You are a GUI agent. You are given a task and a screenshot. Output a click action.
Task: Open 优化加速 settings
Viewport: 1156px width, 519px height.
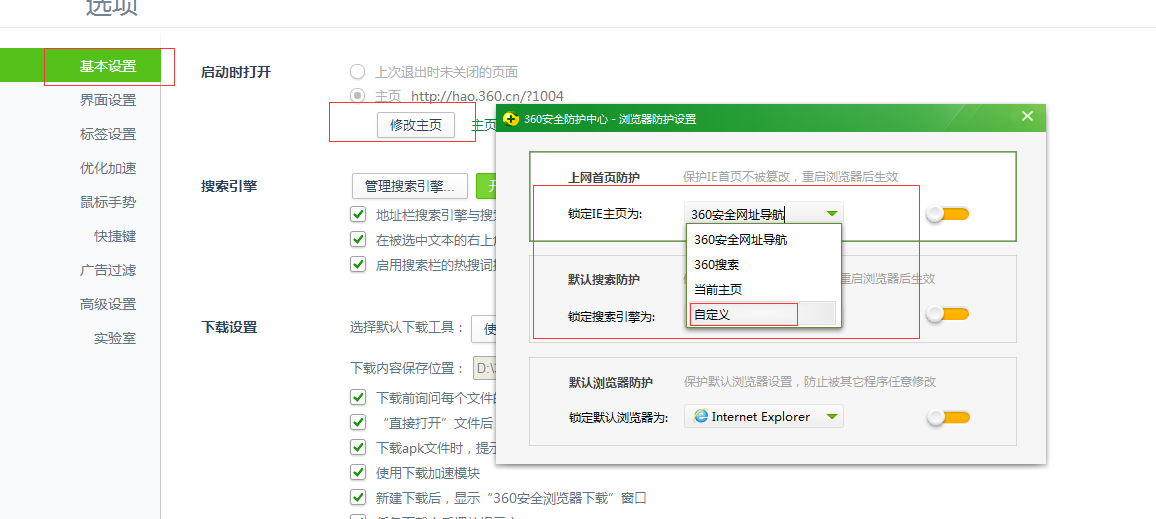(108, 168)
